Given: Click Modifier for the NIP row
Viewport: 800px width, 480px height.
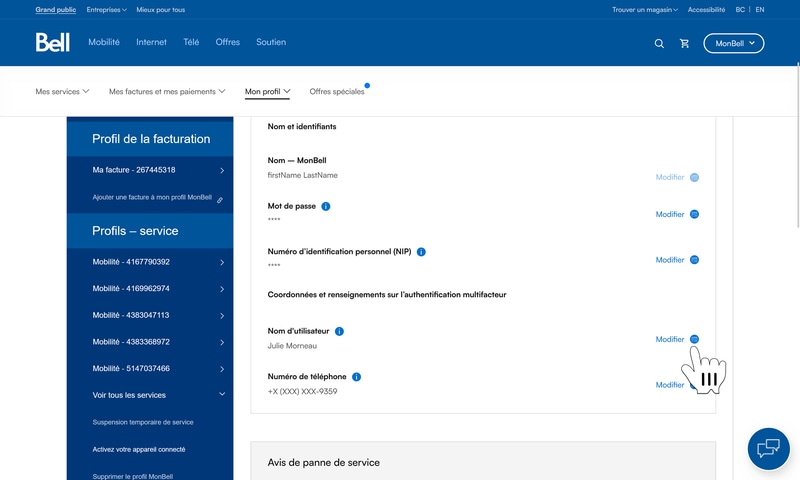Looking at the screenshot, I should coord(670,260).
